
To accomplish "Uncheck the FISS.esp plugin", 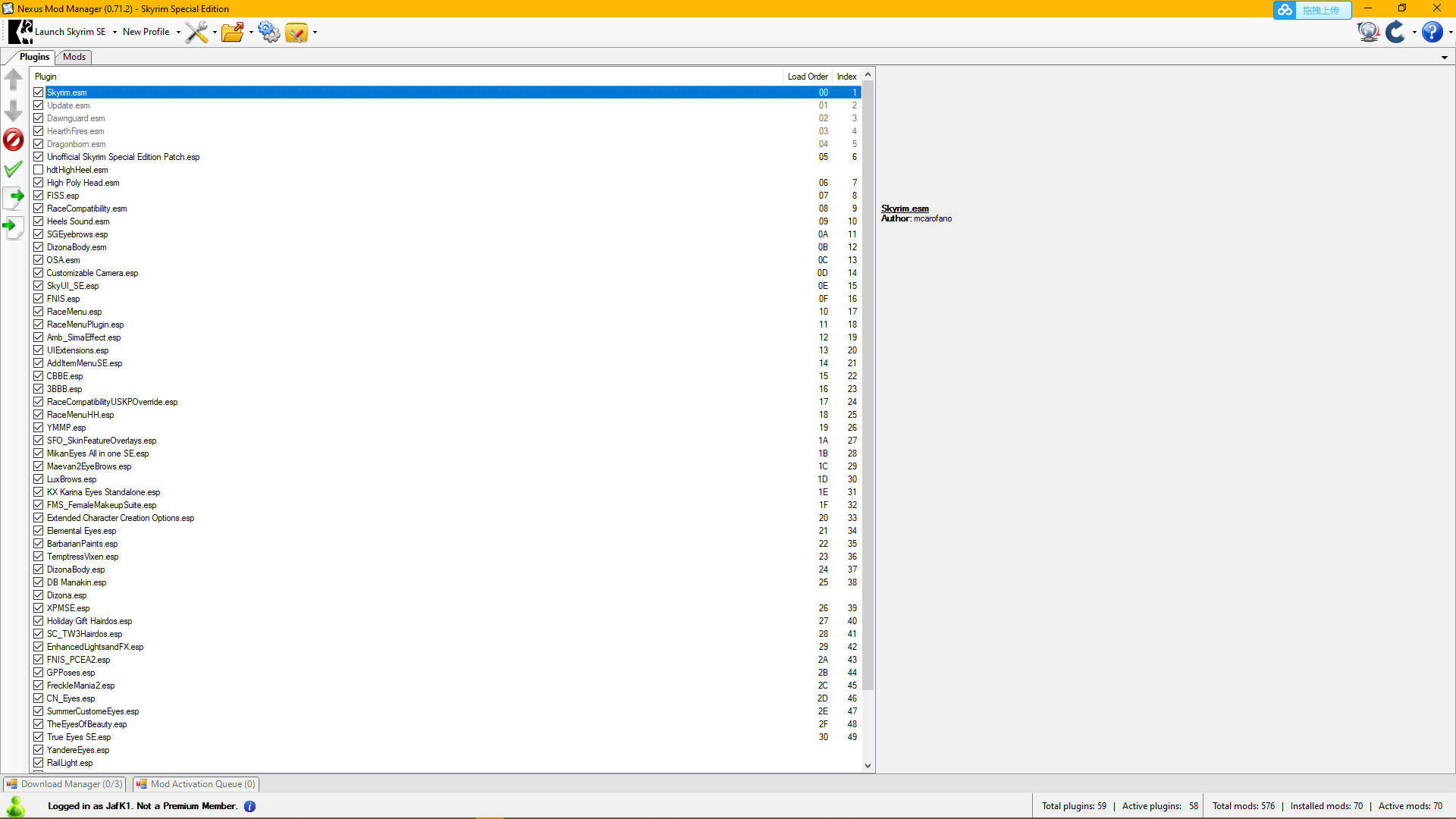I will tap(38, 196).
